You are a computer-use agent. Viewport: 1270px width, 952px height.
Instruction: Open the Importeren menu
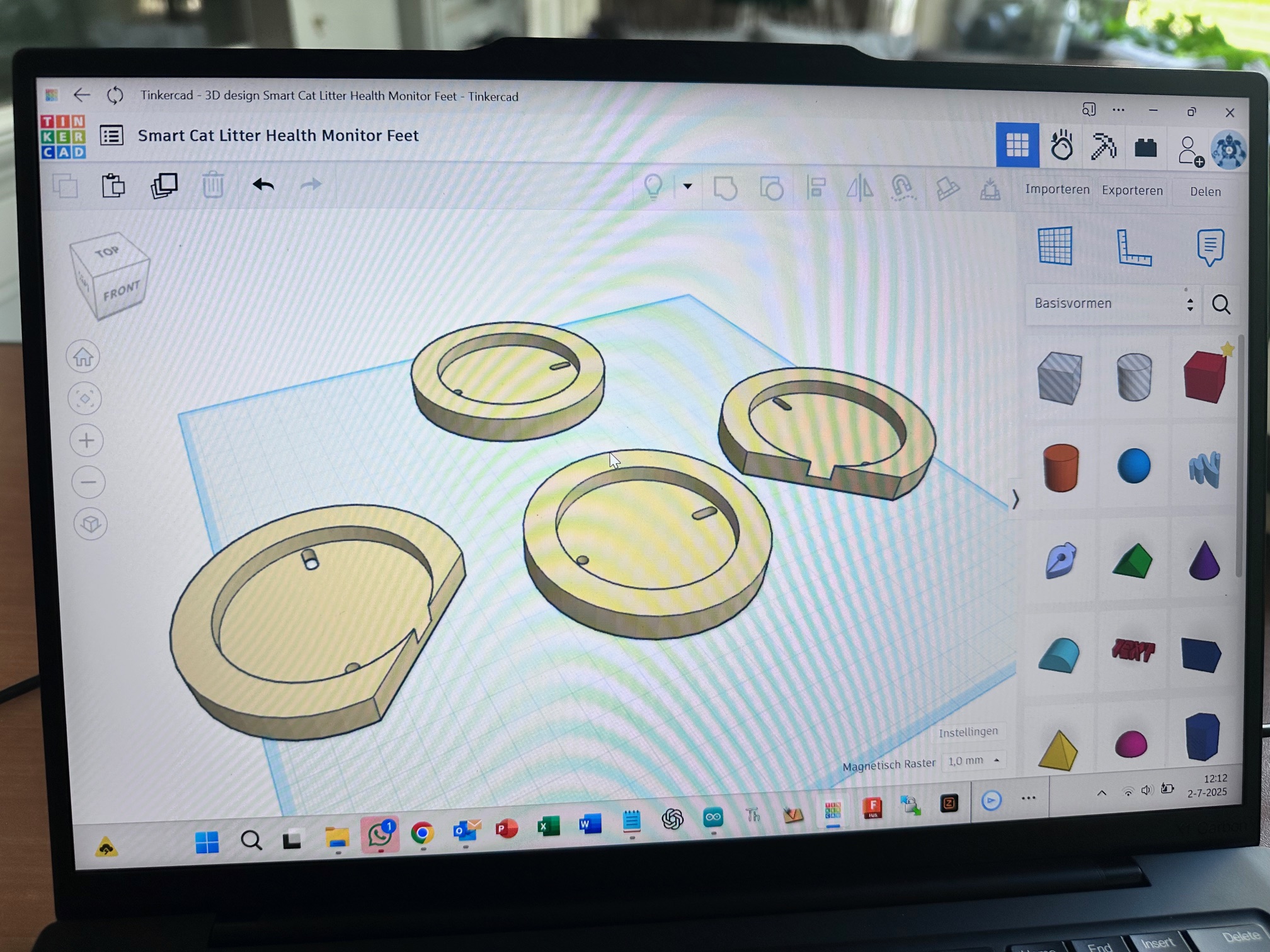pos(1057,190)
